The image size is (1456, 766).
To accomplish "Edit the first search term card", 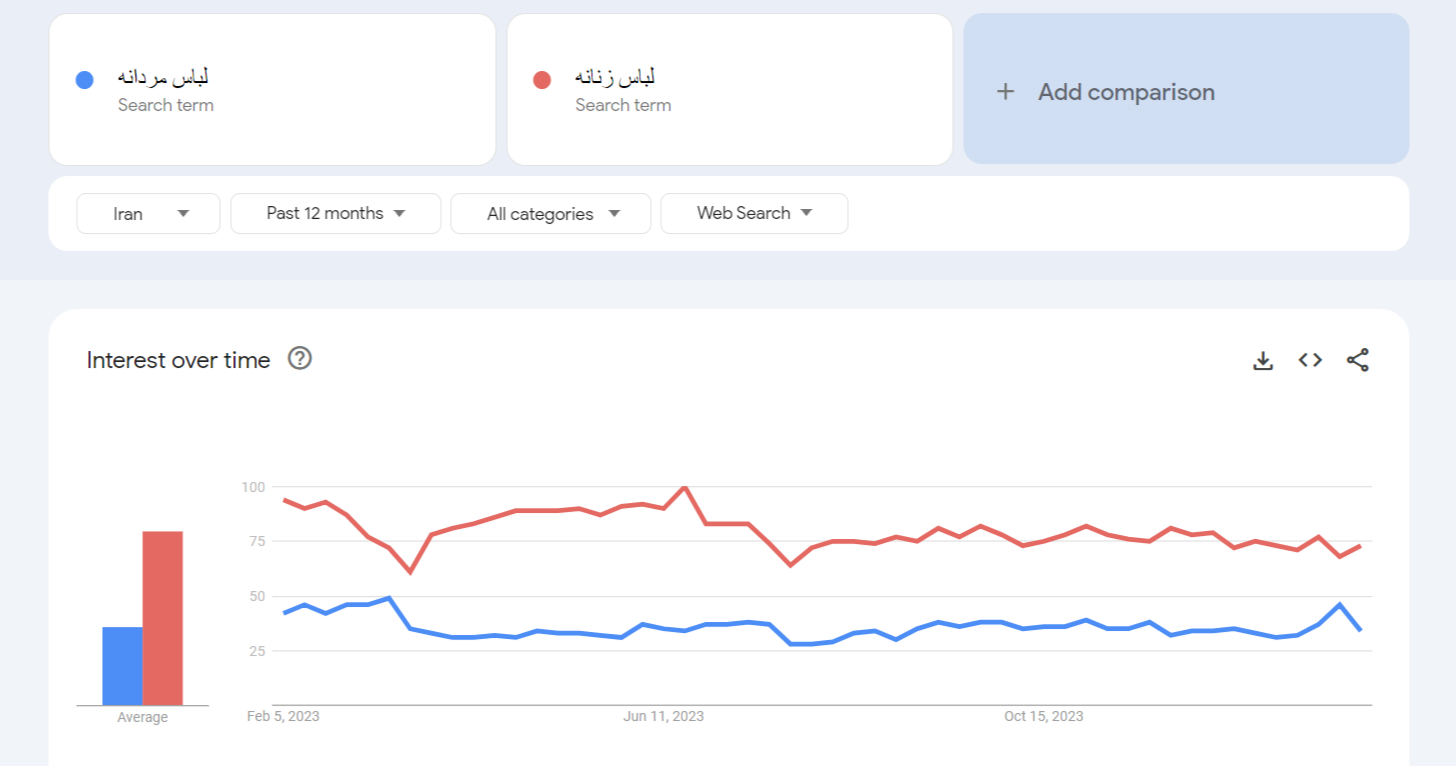I will point(272,89).
